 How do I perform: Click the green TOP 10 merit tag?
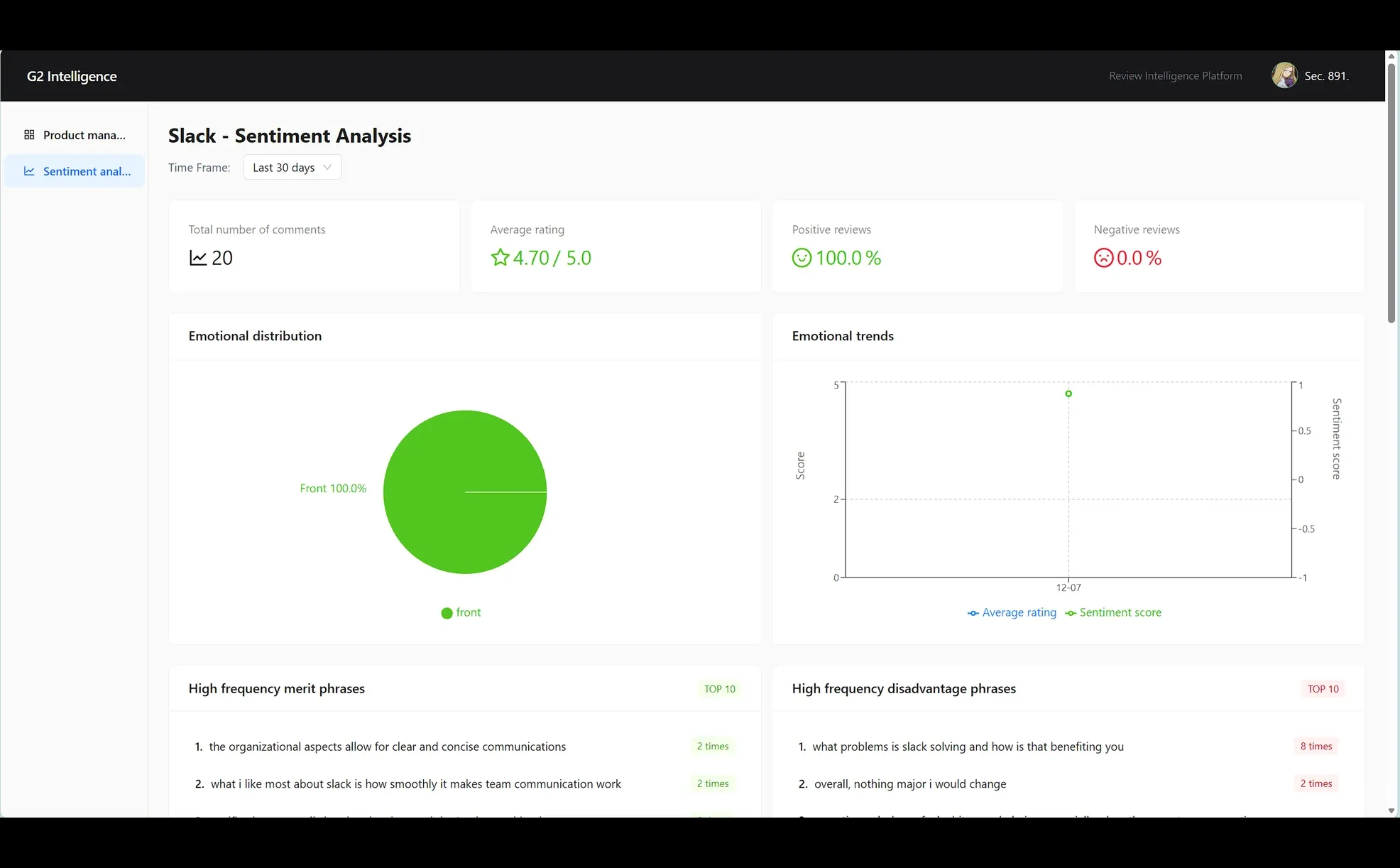click(719, 689)
